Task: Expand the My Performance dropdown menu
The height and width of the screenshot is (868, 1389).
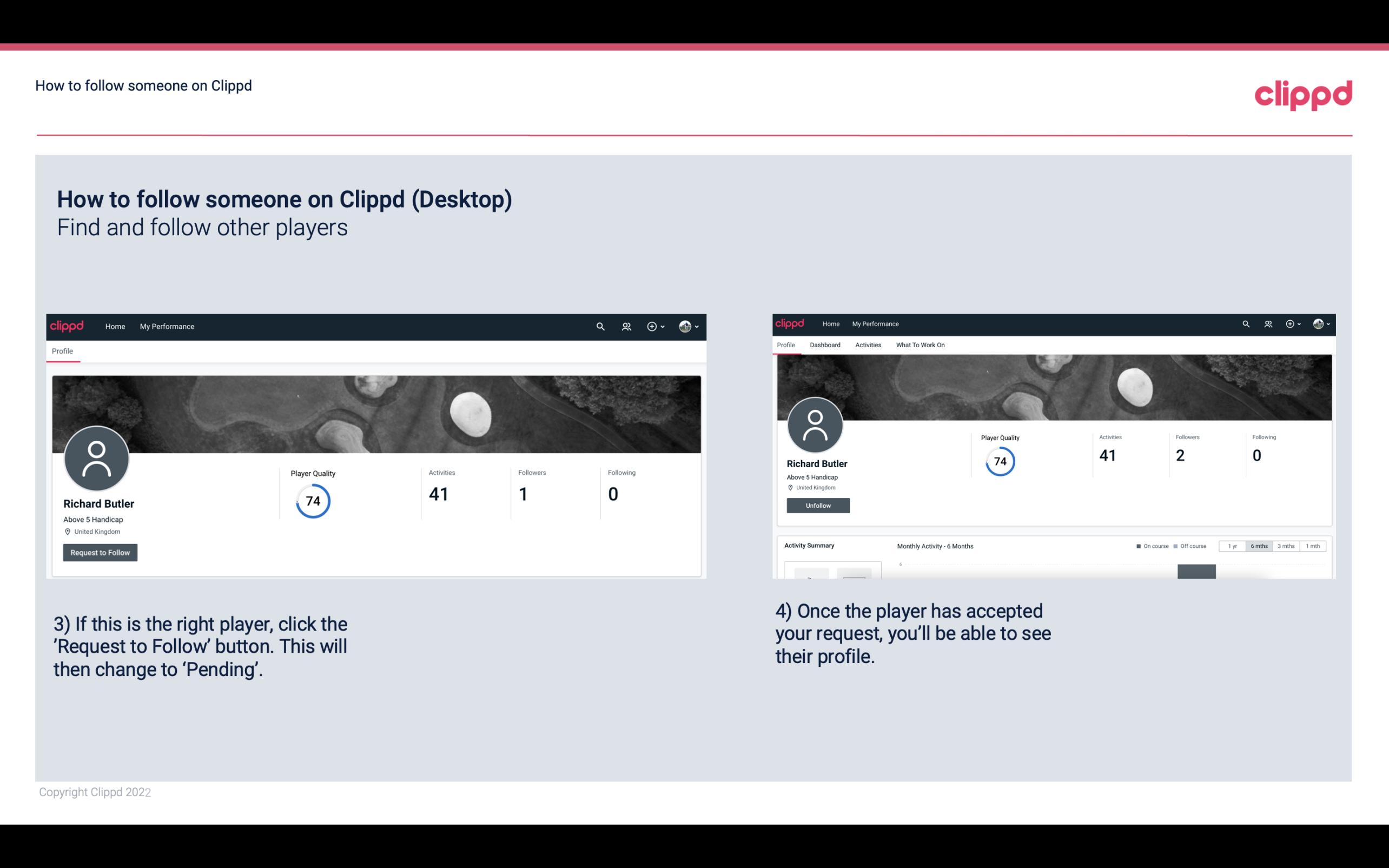Action: [x=167, y=326]
